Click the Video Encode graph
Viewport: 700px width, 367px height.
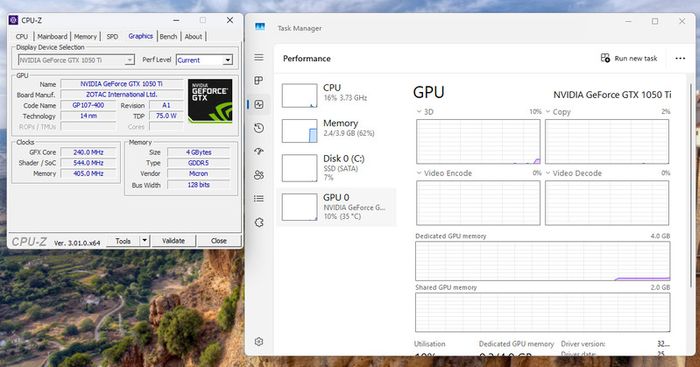point(478,203)
